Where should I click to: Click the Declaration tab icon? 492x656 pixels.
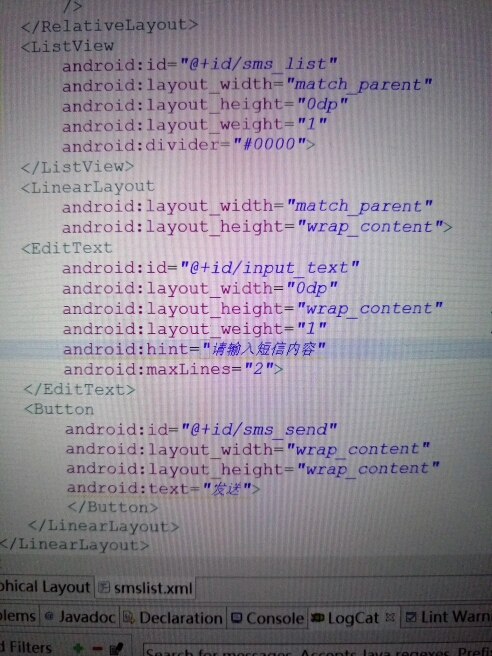point(129,618)
